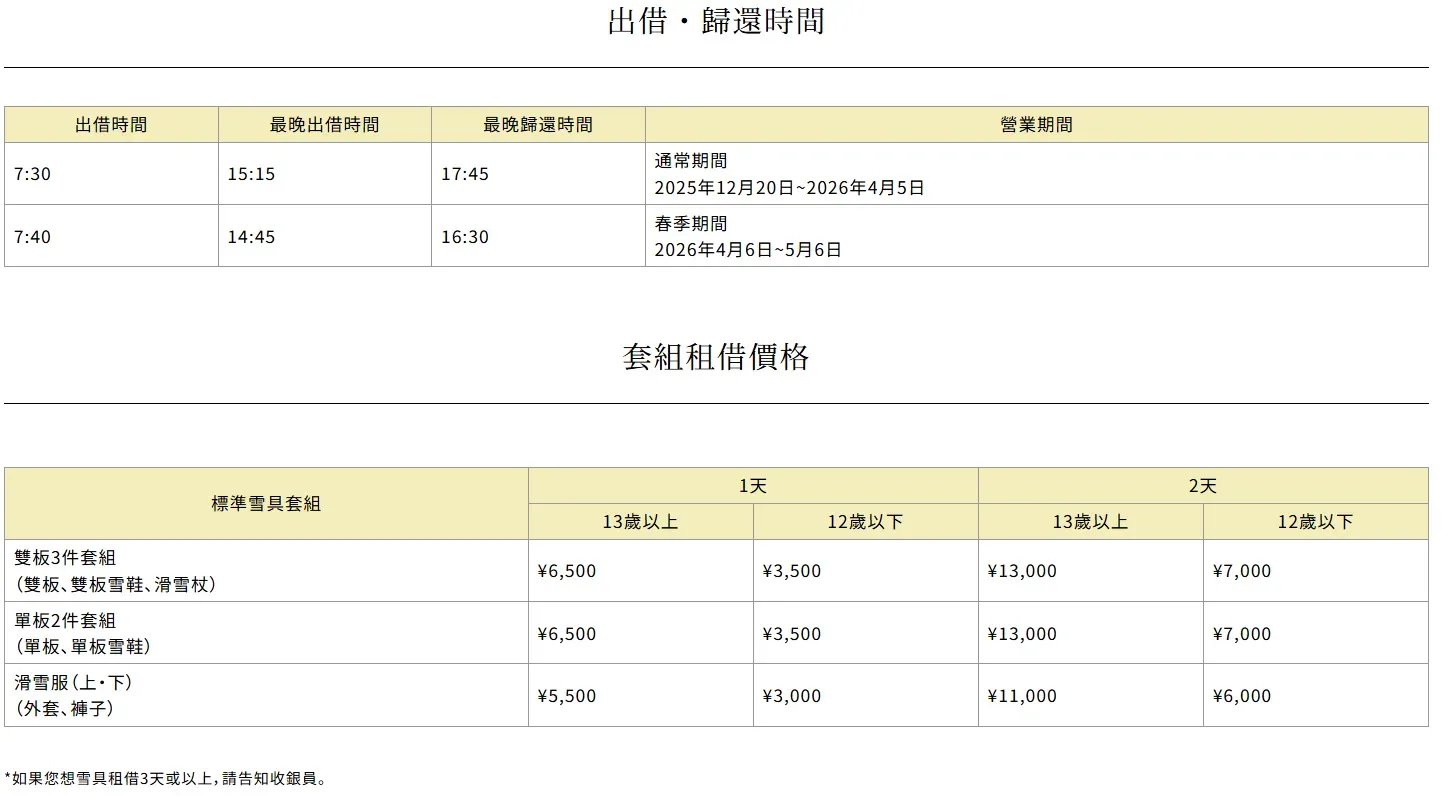Select the 最晚出借時間 column header

(324, 125)
